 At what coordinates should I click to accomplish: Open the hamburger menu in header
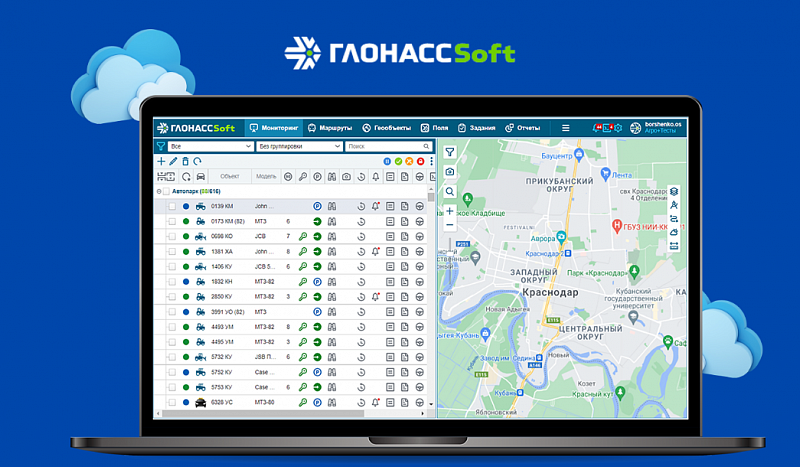[565, 128]
